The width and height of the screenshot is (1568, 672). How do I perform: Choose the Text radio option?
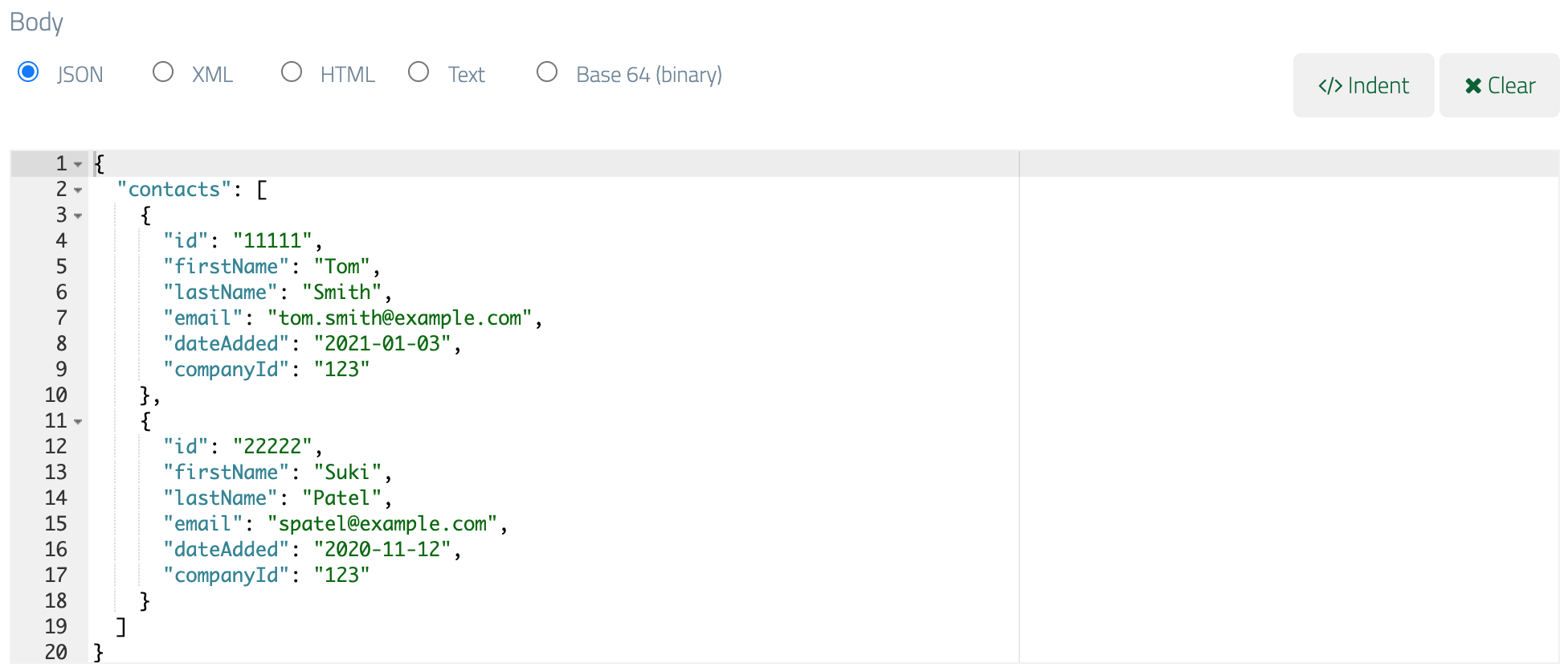pyautogui.click(x=419, y=72)
